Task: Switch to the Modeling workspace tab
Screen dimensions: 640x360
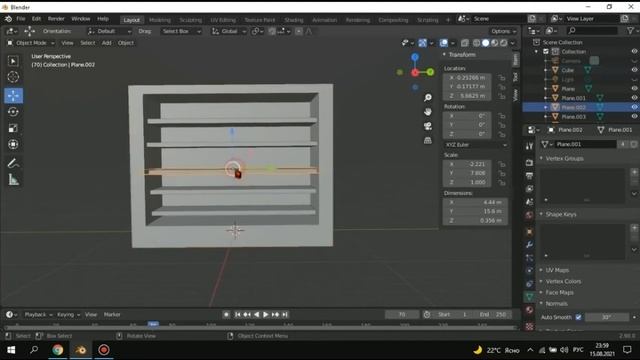Action: coord(160,20)
